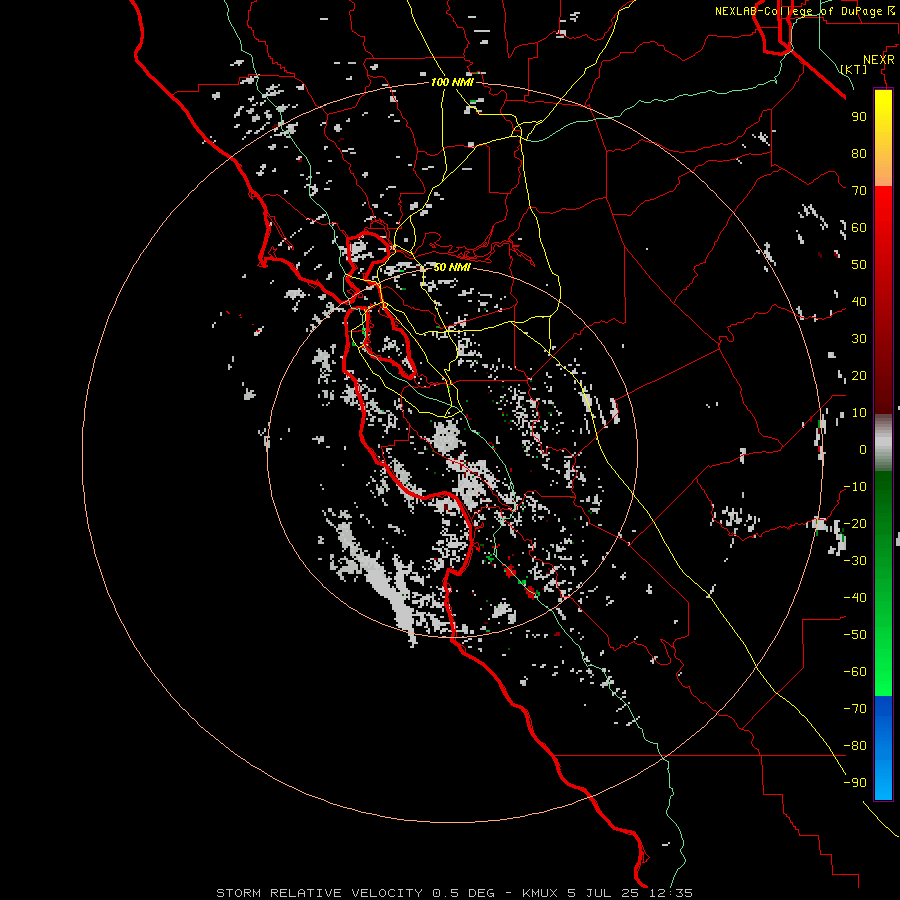Click the 10 value on the velocity scale
The width and height of the screenshot is (900, 900).
(859, 413)
